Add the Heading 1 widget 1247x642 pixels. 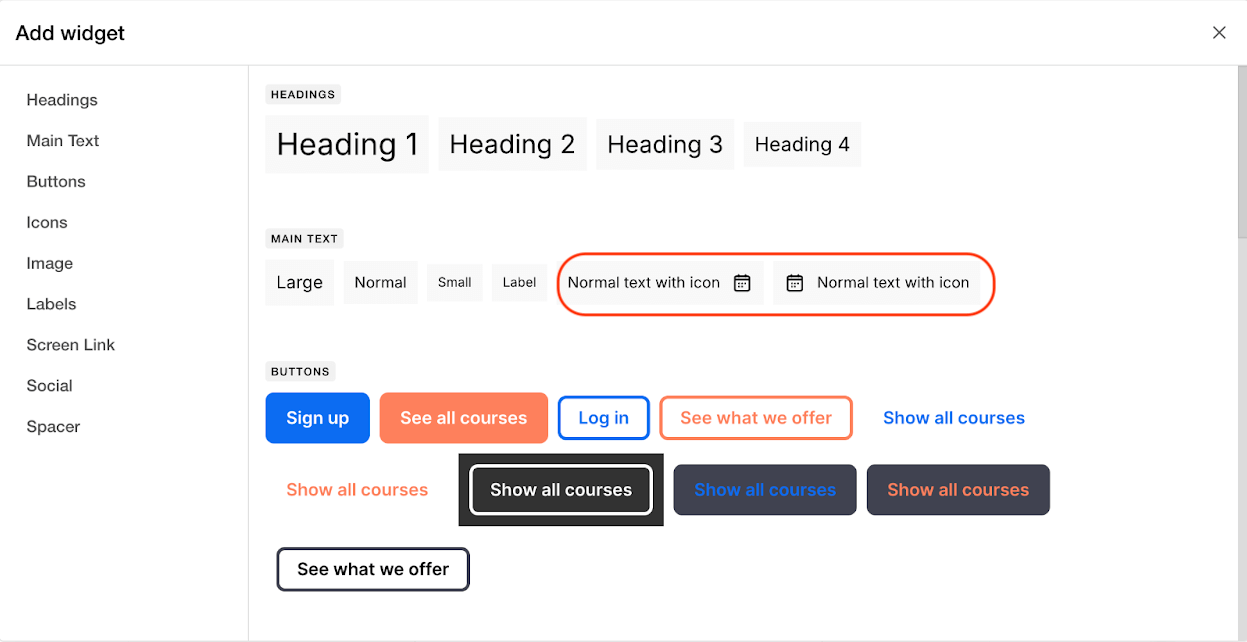point(347,144)
